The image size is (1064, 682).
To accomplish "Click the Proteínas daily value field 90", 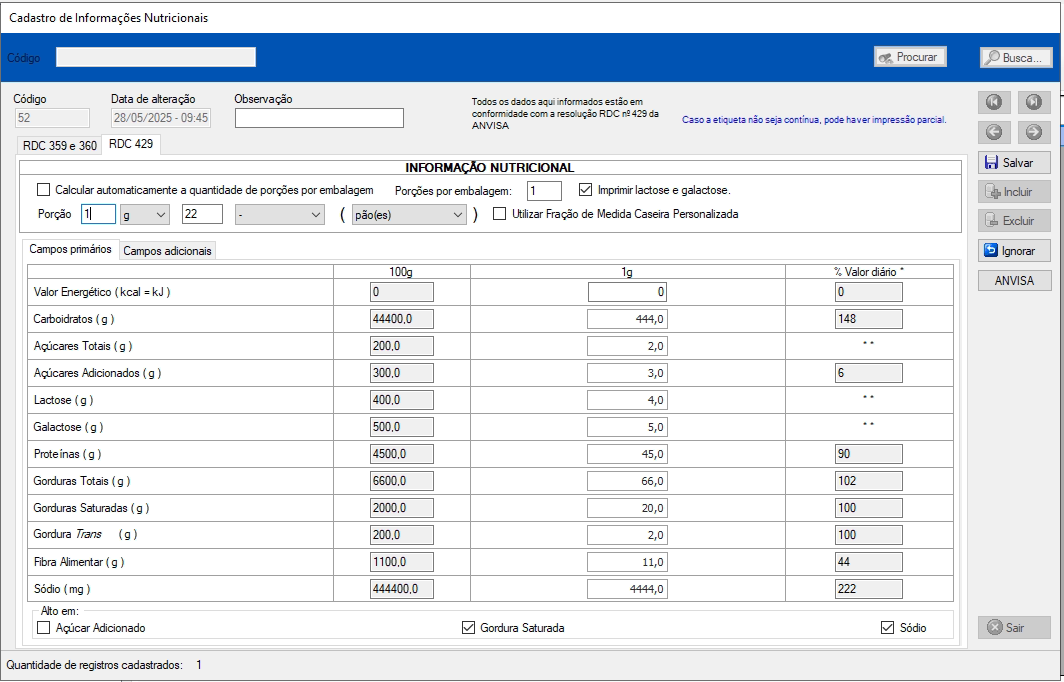I will click(x=869, y=454).
